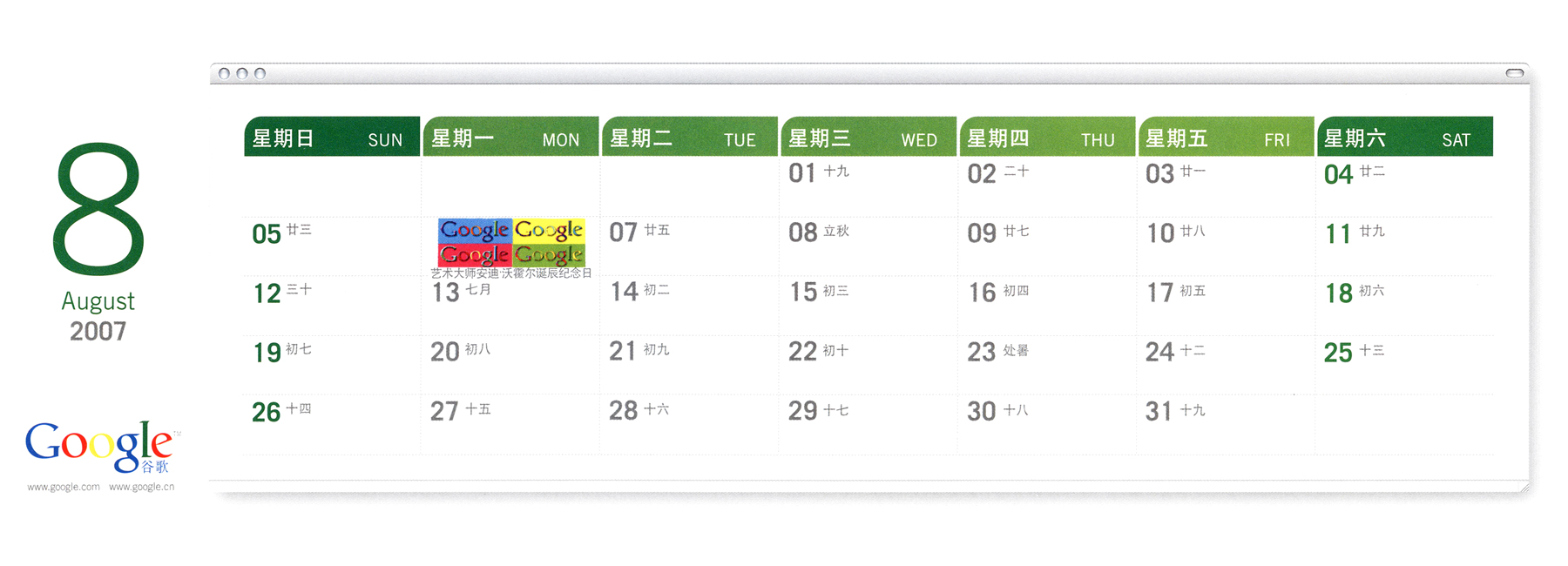
Task: Select date 13 in the calendar
Action: point(446,293)
